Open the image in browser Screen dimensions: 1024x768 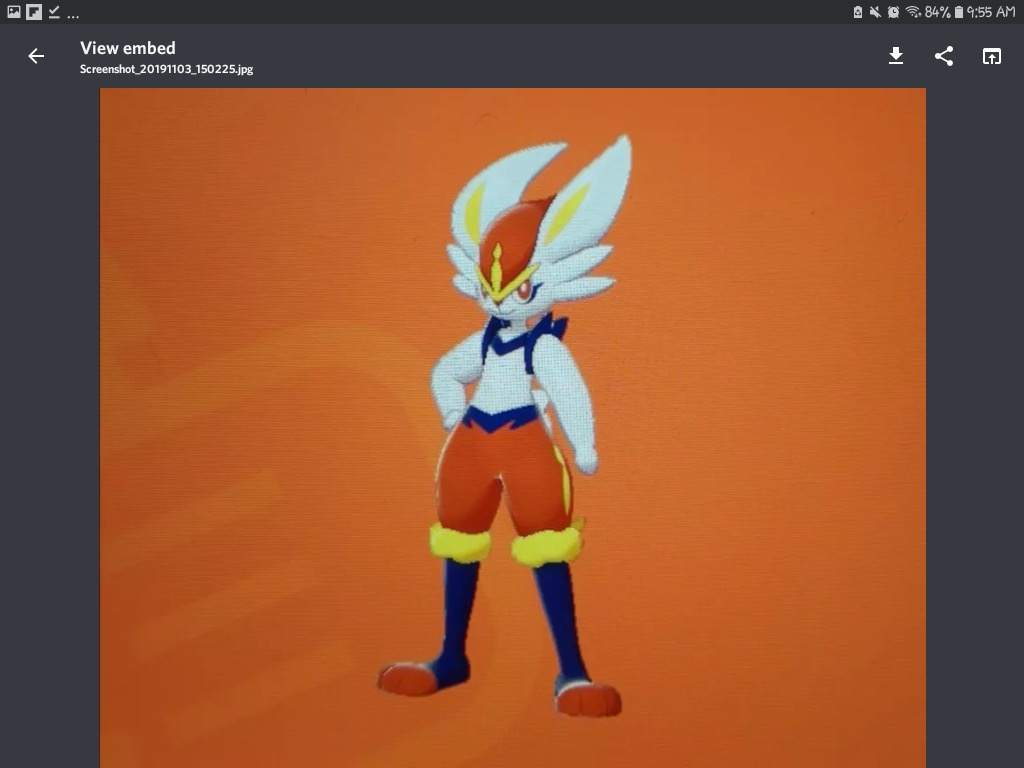[x=991, y=56]
